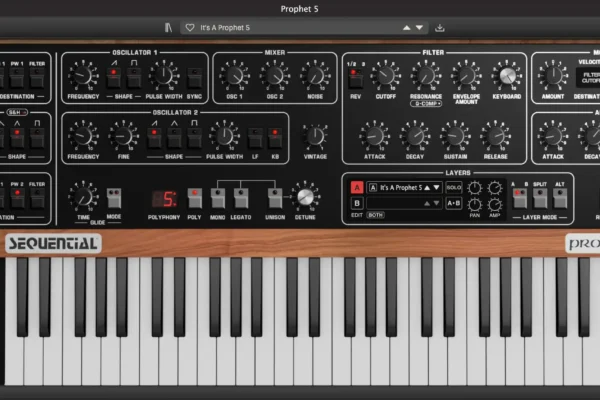
Task: Click the layer A Amp knob
Action: [495, 188]
